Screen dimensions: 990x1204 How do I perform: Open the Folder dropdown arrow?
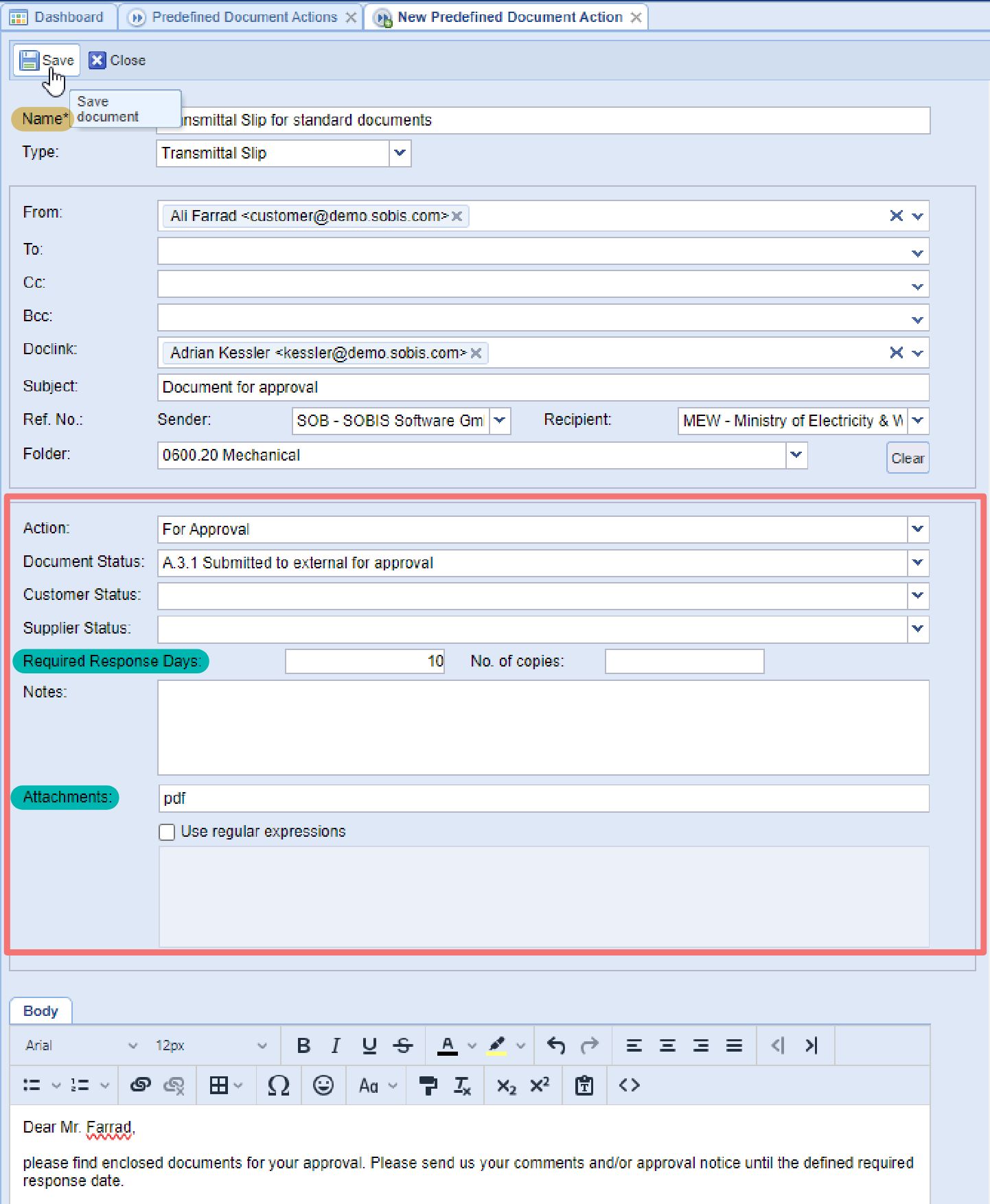(x=796, y=454)
